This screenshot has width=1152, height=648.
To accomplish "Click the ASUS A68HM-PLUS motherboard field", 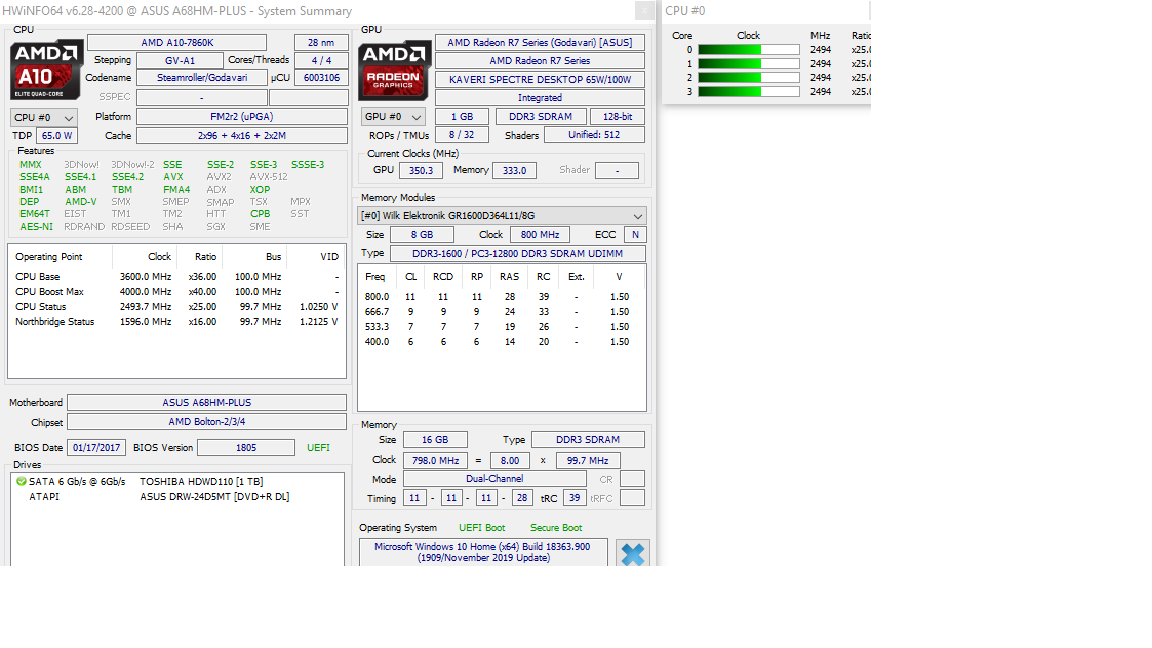I will [207, 403].
